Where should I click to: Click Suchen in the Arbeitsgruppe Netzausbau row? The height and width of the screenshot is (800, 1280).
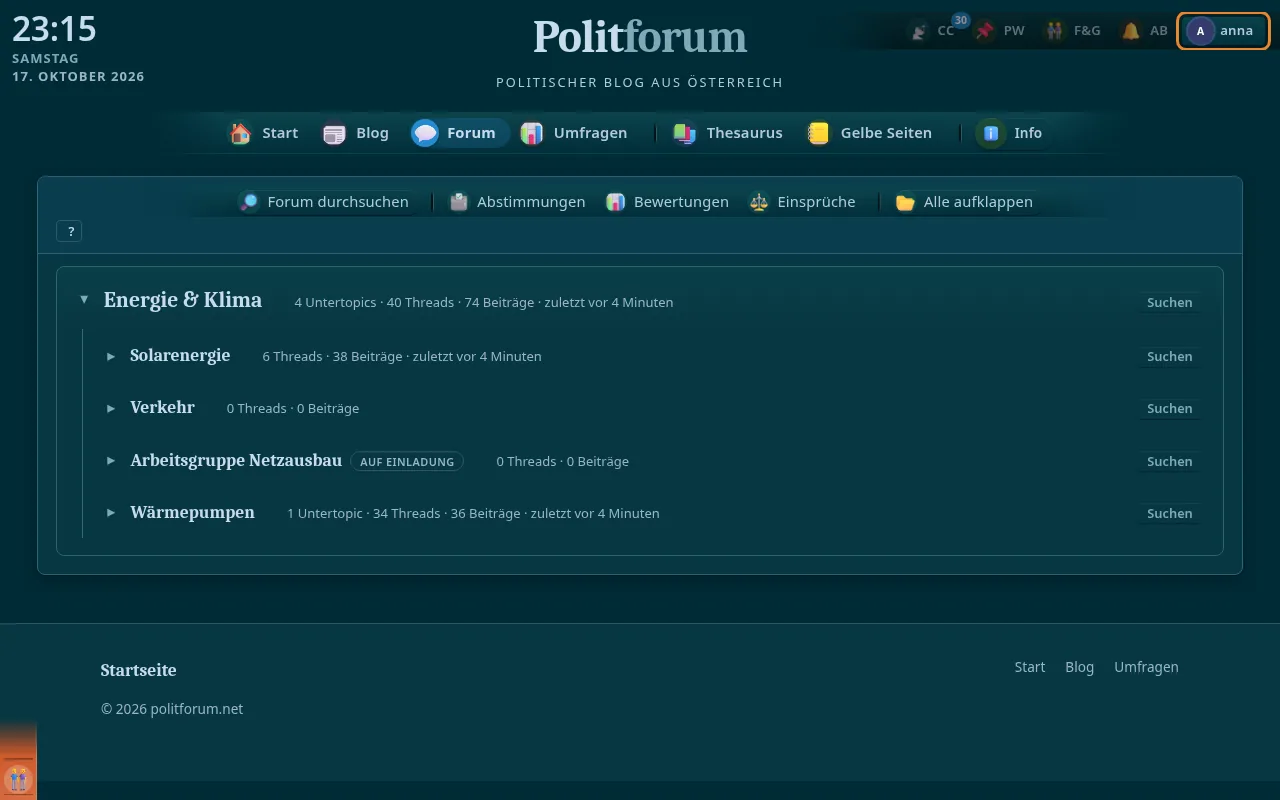[x=1169, y=461]
